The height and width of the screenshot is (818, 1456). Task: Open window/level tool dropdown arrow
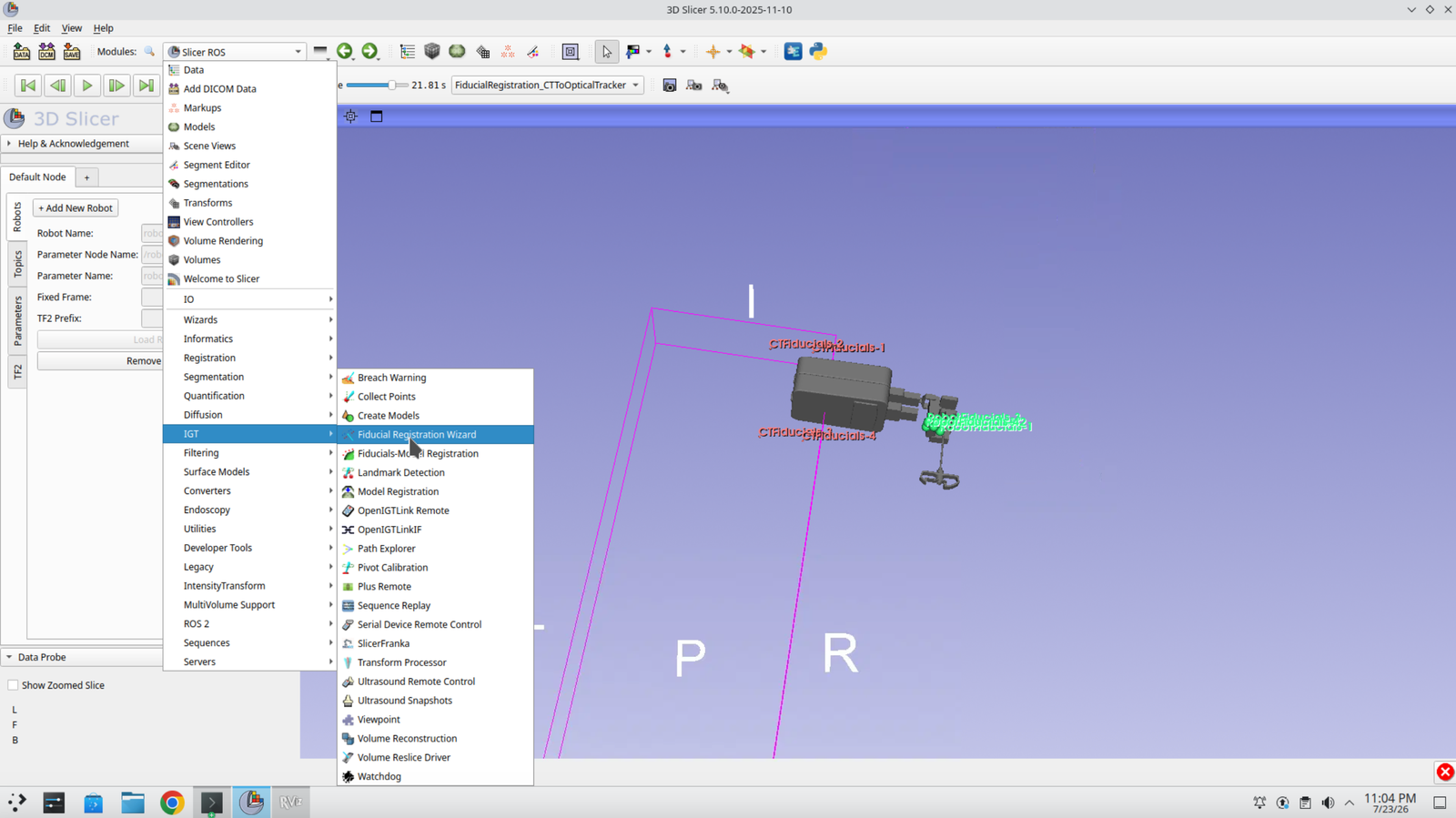(649, 52)
